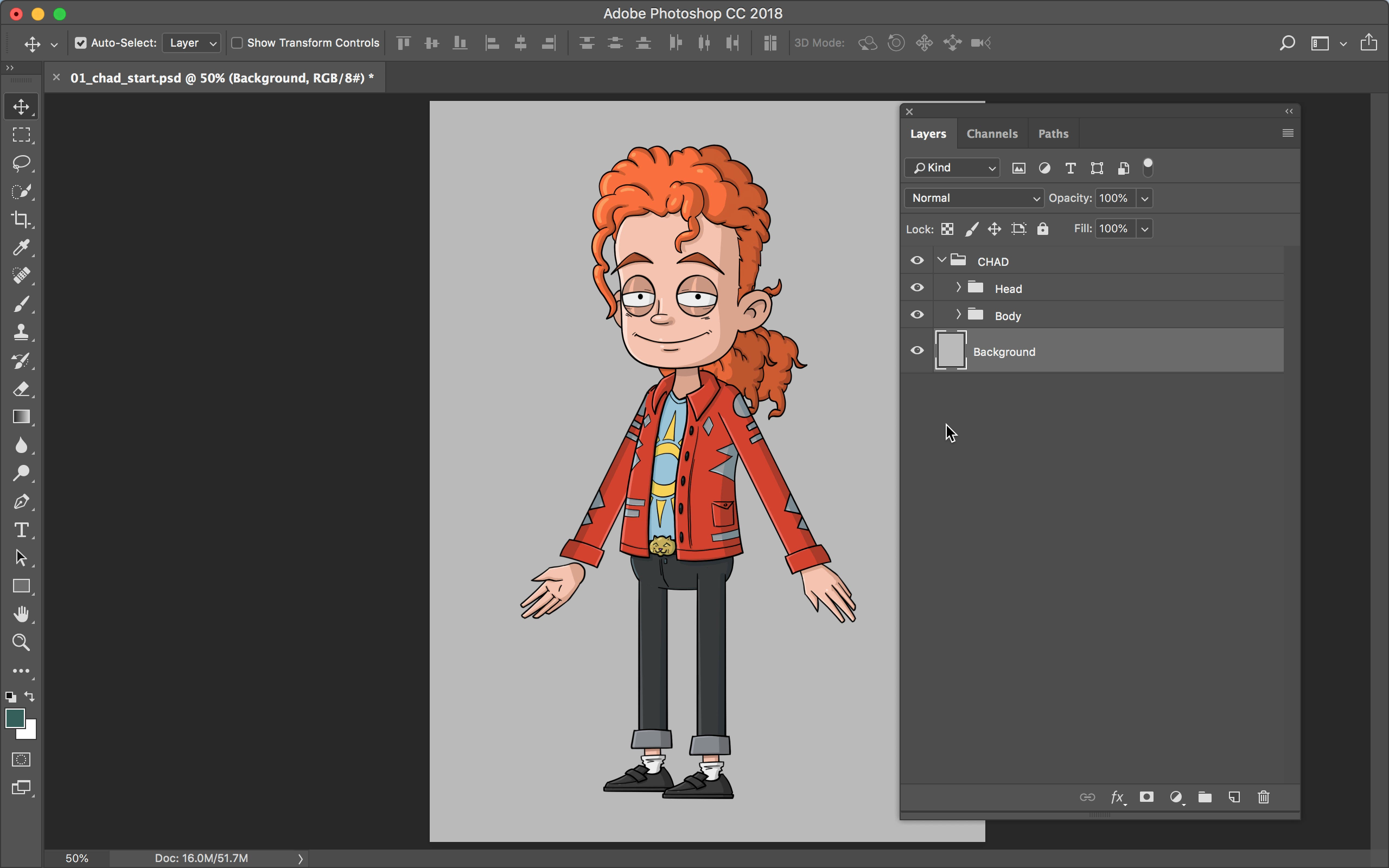
Task: Select the Eyedropper tool
Action: point(21,247)
